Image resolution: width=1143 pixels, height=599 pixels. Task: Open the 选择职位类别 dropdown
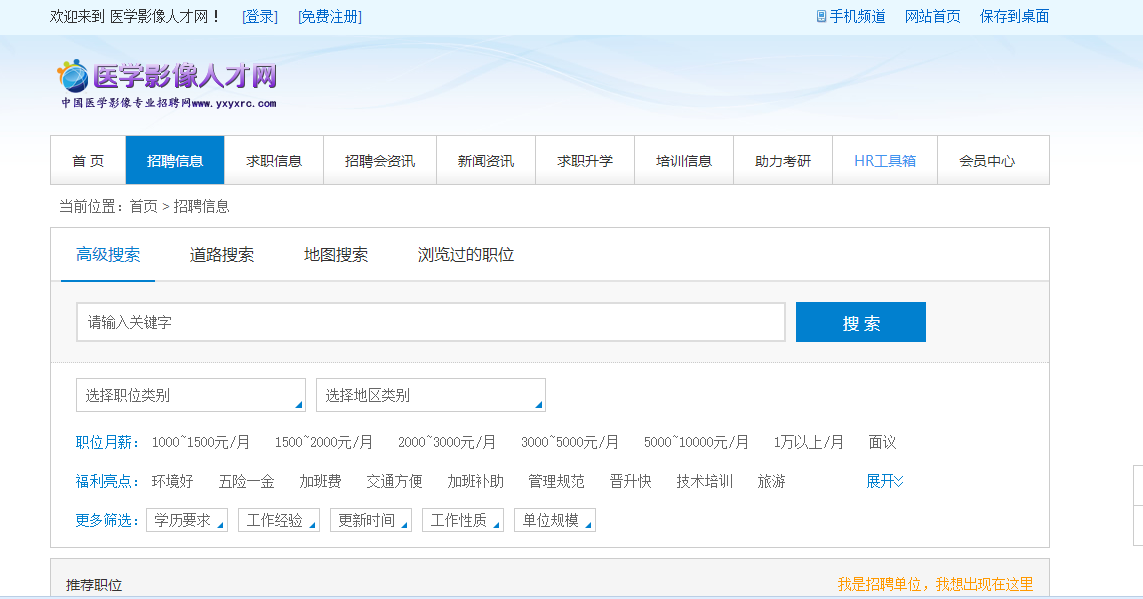190,395
